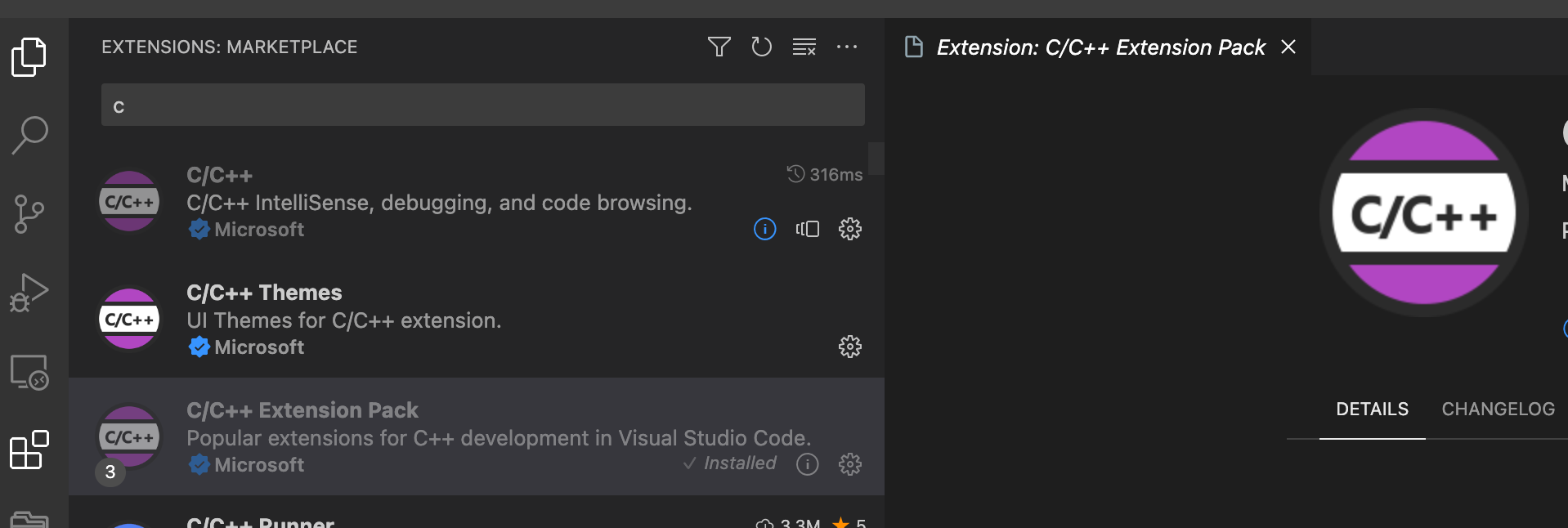1568x528 pixels.
Task: Refresh the extensions list
Action: click(x=761, y=47)
